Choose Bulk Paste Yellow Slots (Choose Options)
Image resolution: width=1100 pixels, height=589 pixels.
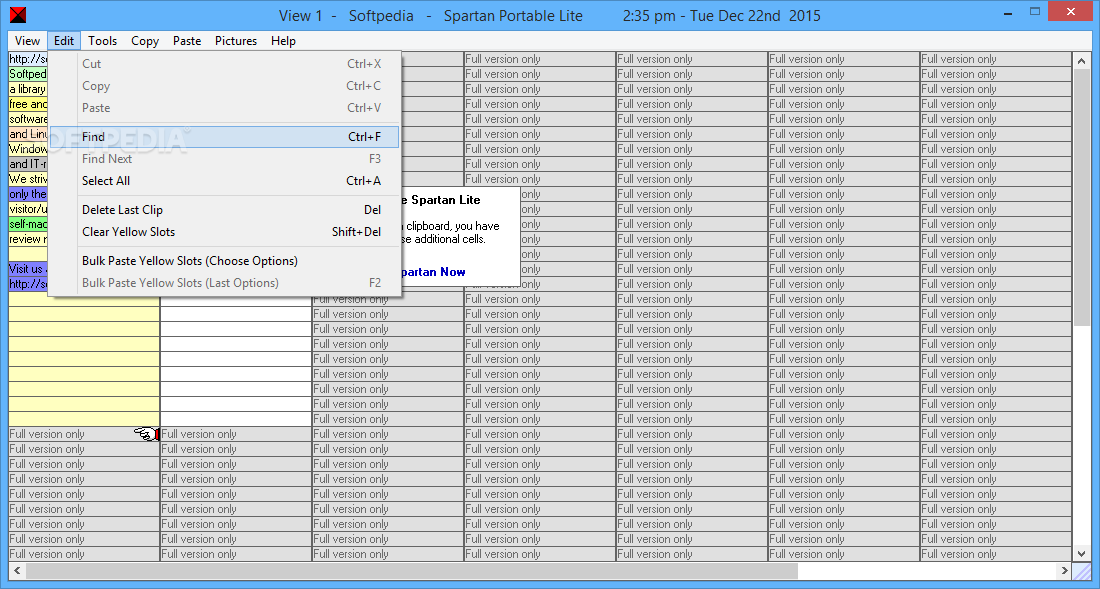(x=224, y=261)
